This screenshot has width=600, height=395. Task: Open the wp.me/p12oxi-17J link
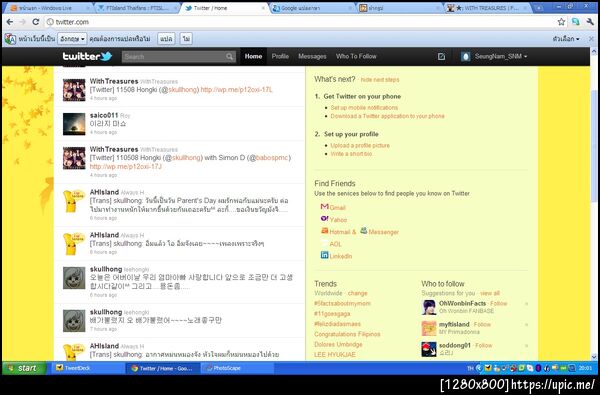(126, 167)
